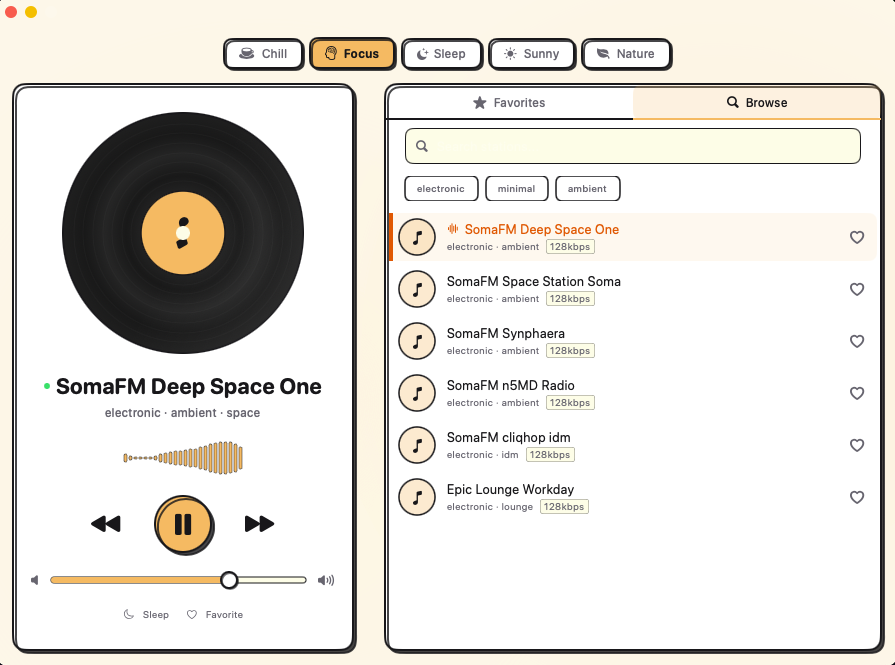
Task: Favorite SomaFM Space Station Soma heart
Action: (857, 289)
